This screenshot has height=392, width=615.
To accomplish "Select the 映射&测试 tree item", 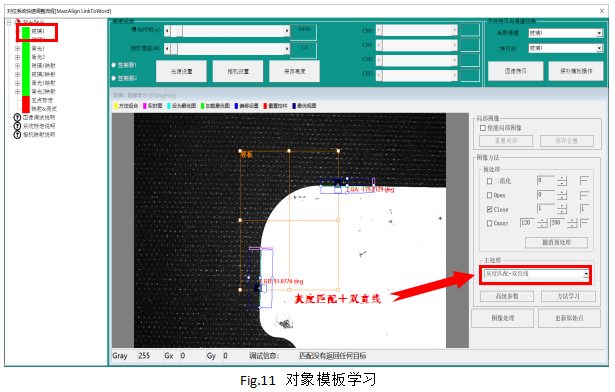I will click(44, 109).
